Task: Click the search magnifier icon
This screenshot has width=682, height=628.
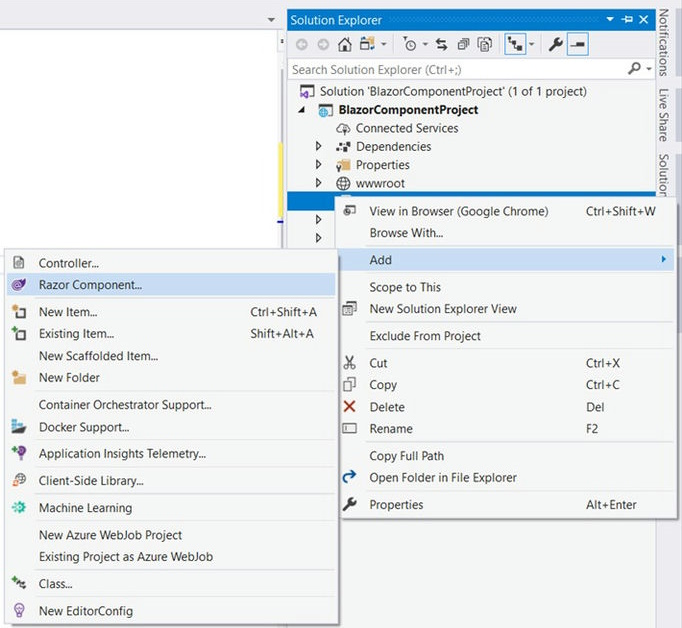Action: [x=635, y=68]
